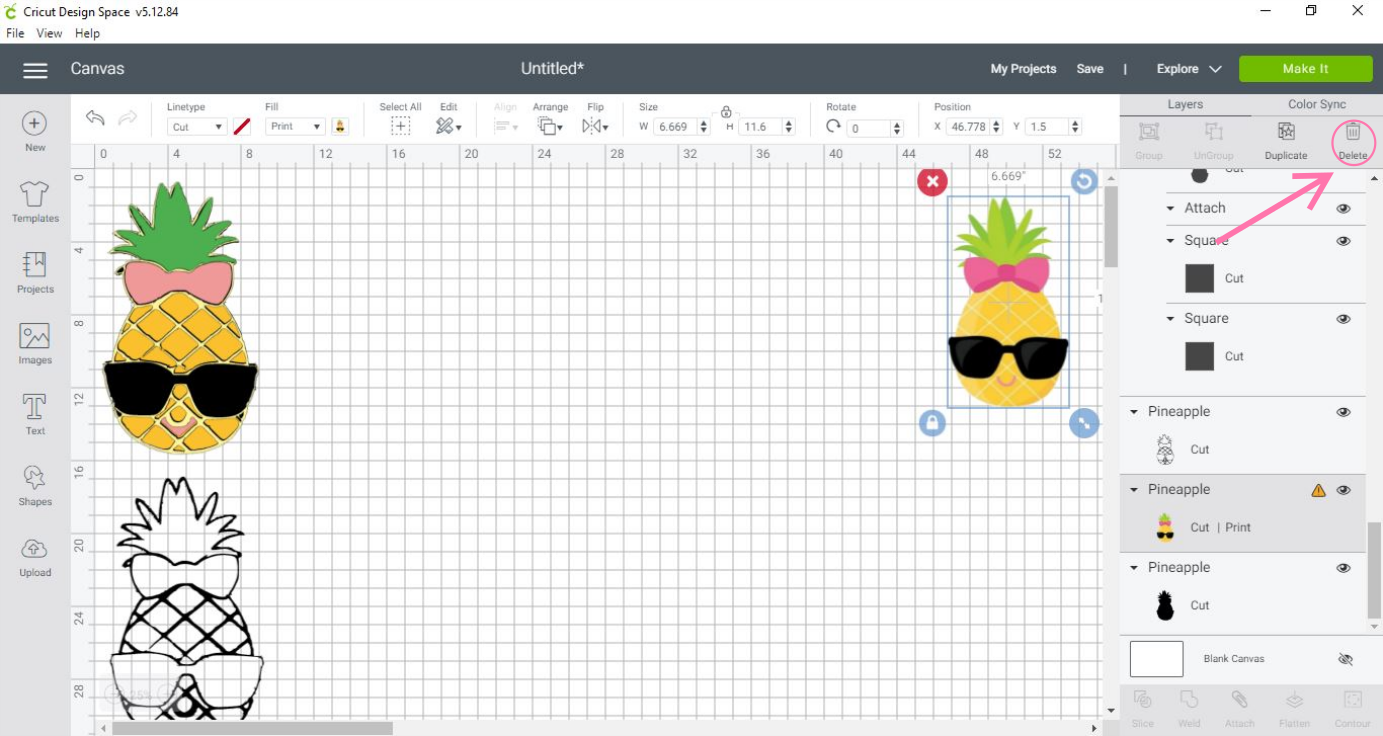Hide the Attach layer with eye icon

(x=1344, y=209)
